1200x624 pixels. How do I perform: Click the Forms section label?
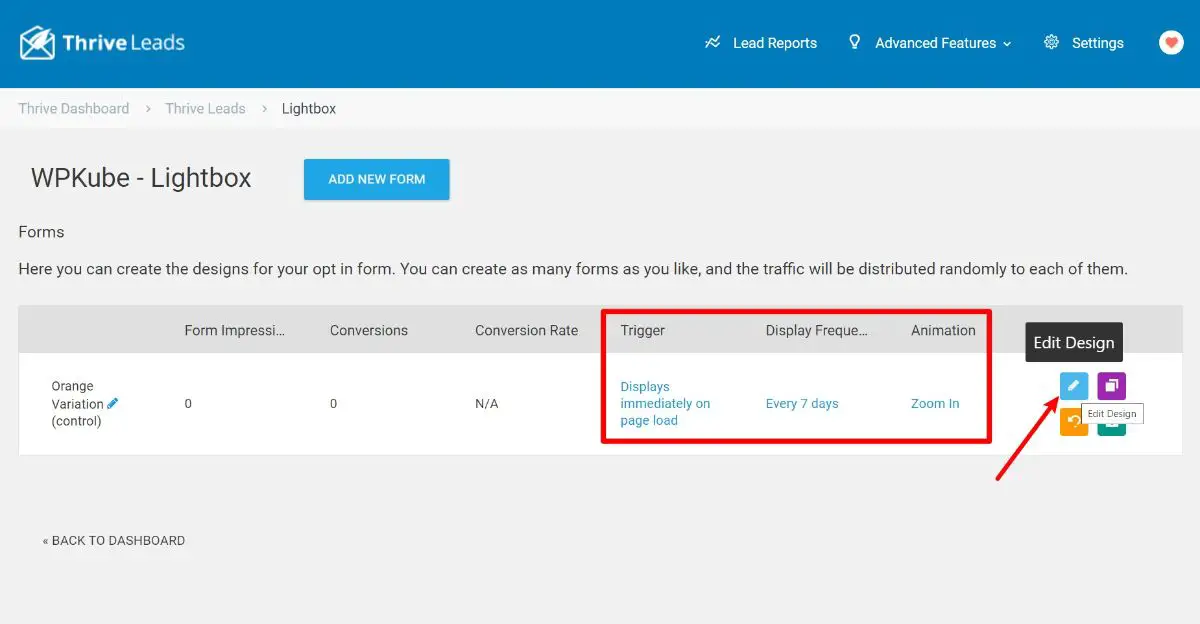(x=41, y=231)
